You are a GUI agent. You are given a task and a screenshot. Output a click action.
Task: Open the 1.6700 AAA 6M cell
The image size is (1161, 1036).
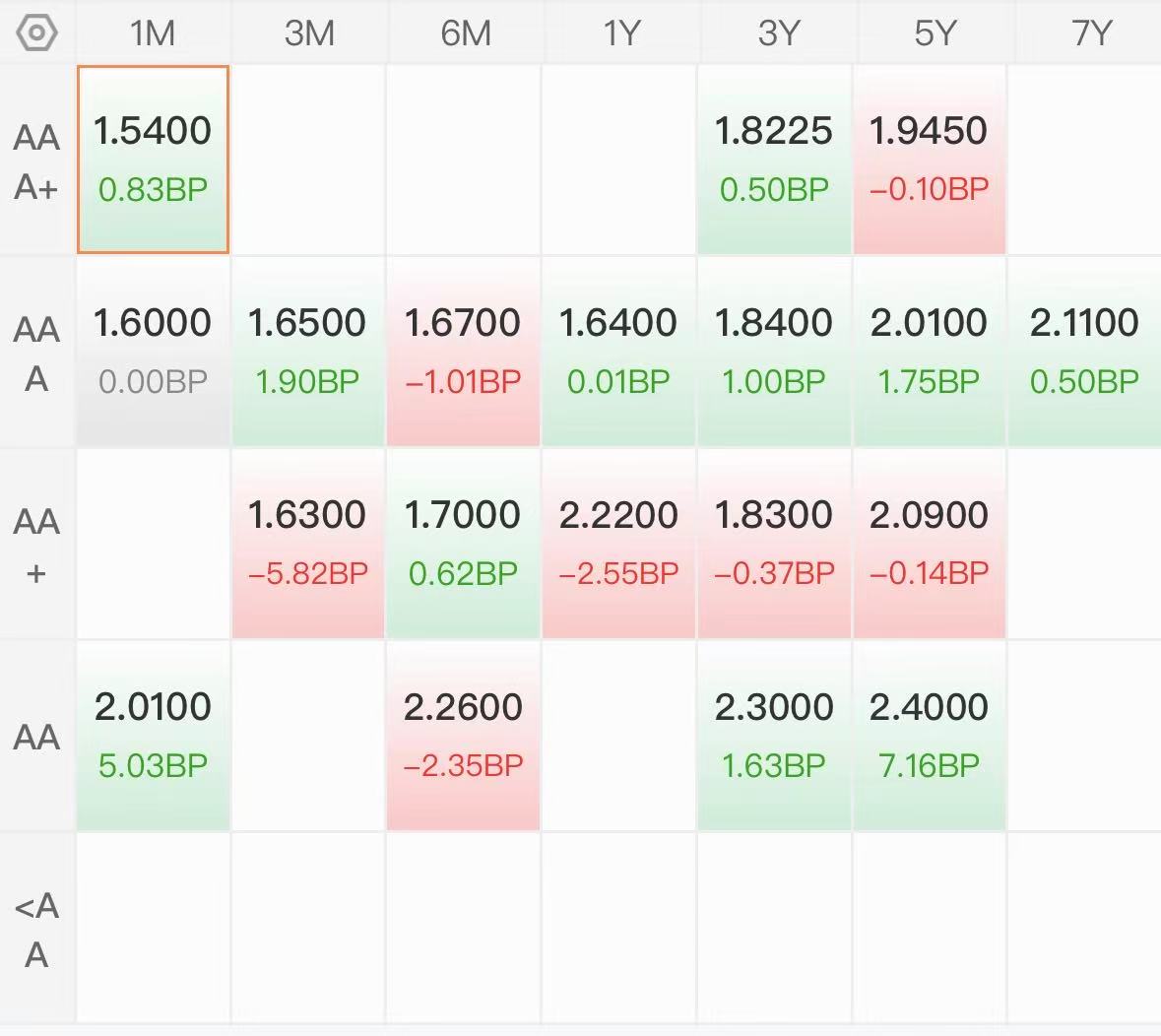464,352
